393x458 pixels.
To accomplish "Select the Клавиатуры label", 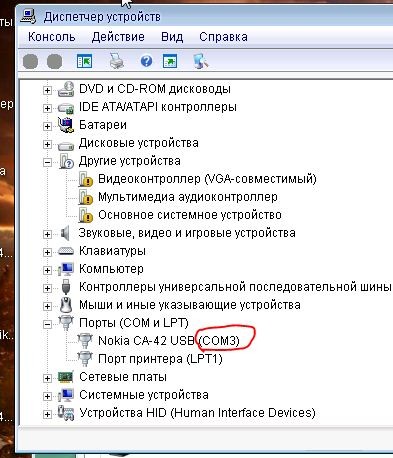I will (x=112, y=251).
